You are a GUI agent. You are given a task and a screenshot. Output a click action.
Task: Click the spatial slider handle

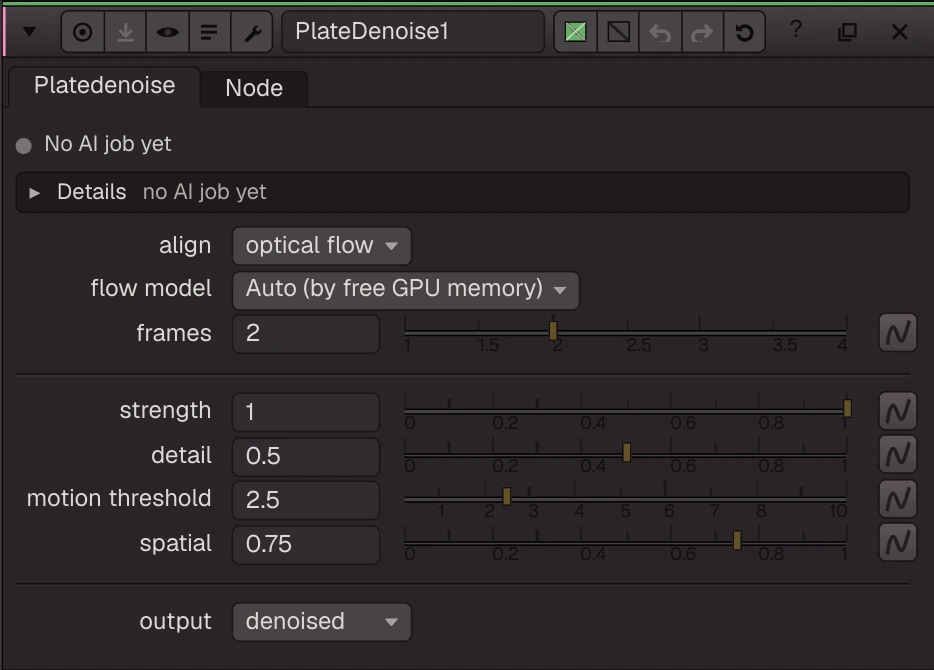click(x=737, y=540)
